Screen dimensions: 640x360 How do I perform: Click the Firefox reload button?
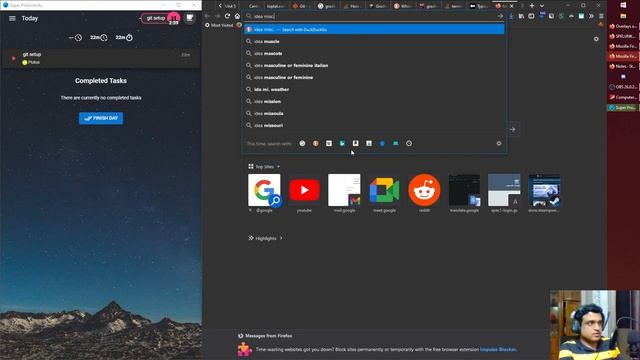[x=227, y=16]
